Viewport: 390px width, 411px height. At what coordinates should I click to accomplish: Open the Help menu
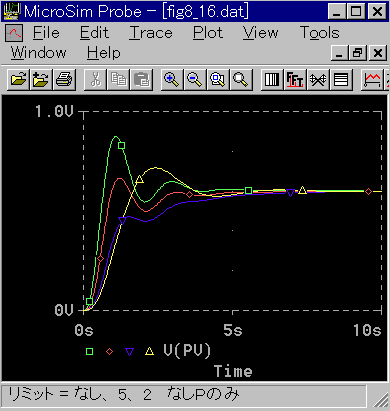pyautogui.click(x=104, y=53)
